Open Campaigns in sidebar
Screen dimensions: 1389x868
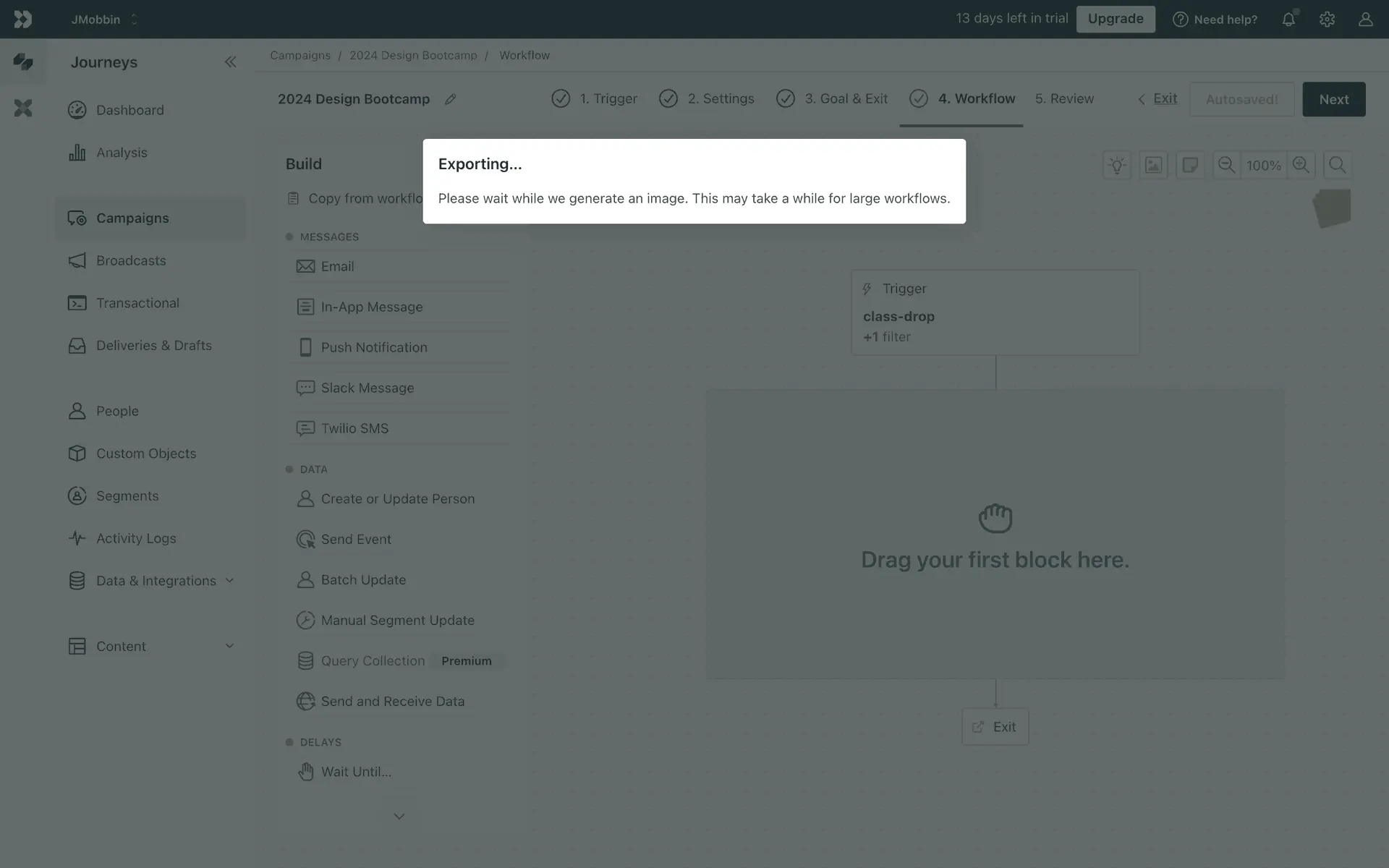tap(132, 218)
